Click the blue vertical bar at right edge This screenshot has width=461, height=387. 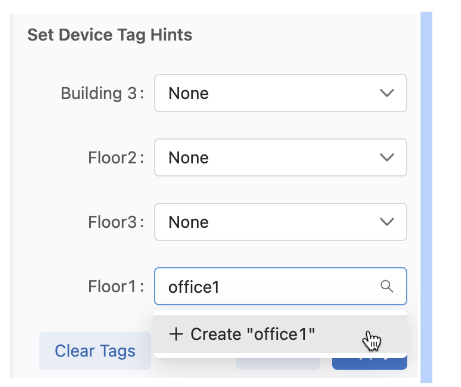(426, 197)
